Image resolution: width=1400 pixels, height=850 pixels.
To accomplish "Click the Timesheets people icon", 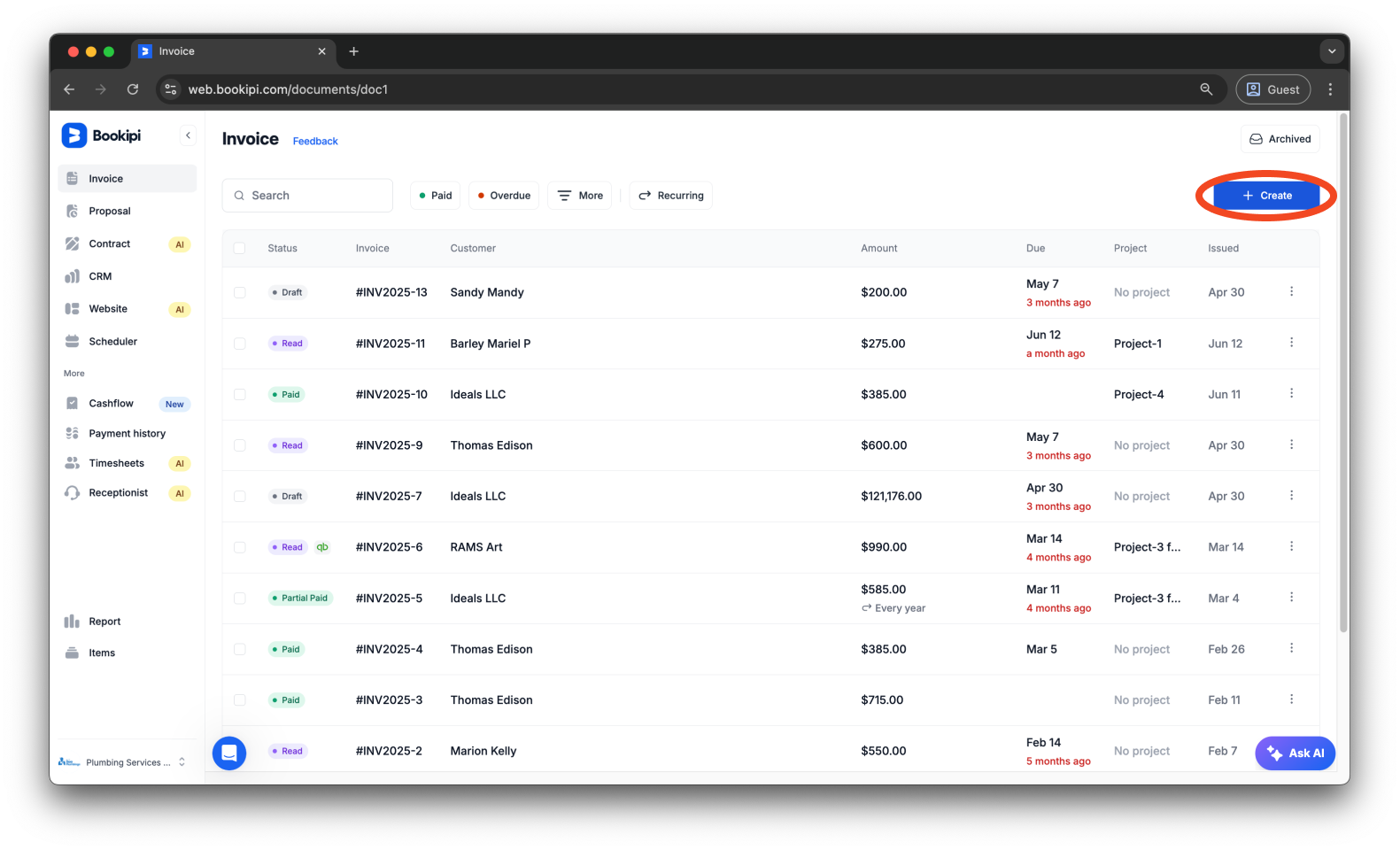I will (73, 463).
